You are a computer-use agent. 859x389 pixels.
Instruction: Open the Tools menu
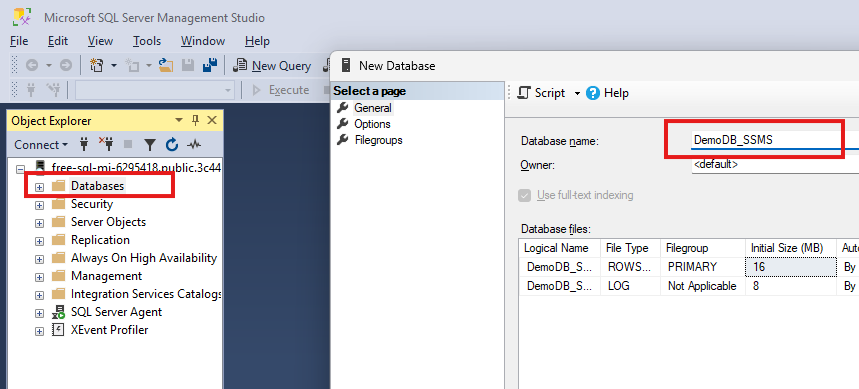(147, 41)
